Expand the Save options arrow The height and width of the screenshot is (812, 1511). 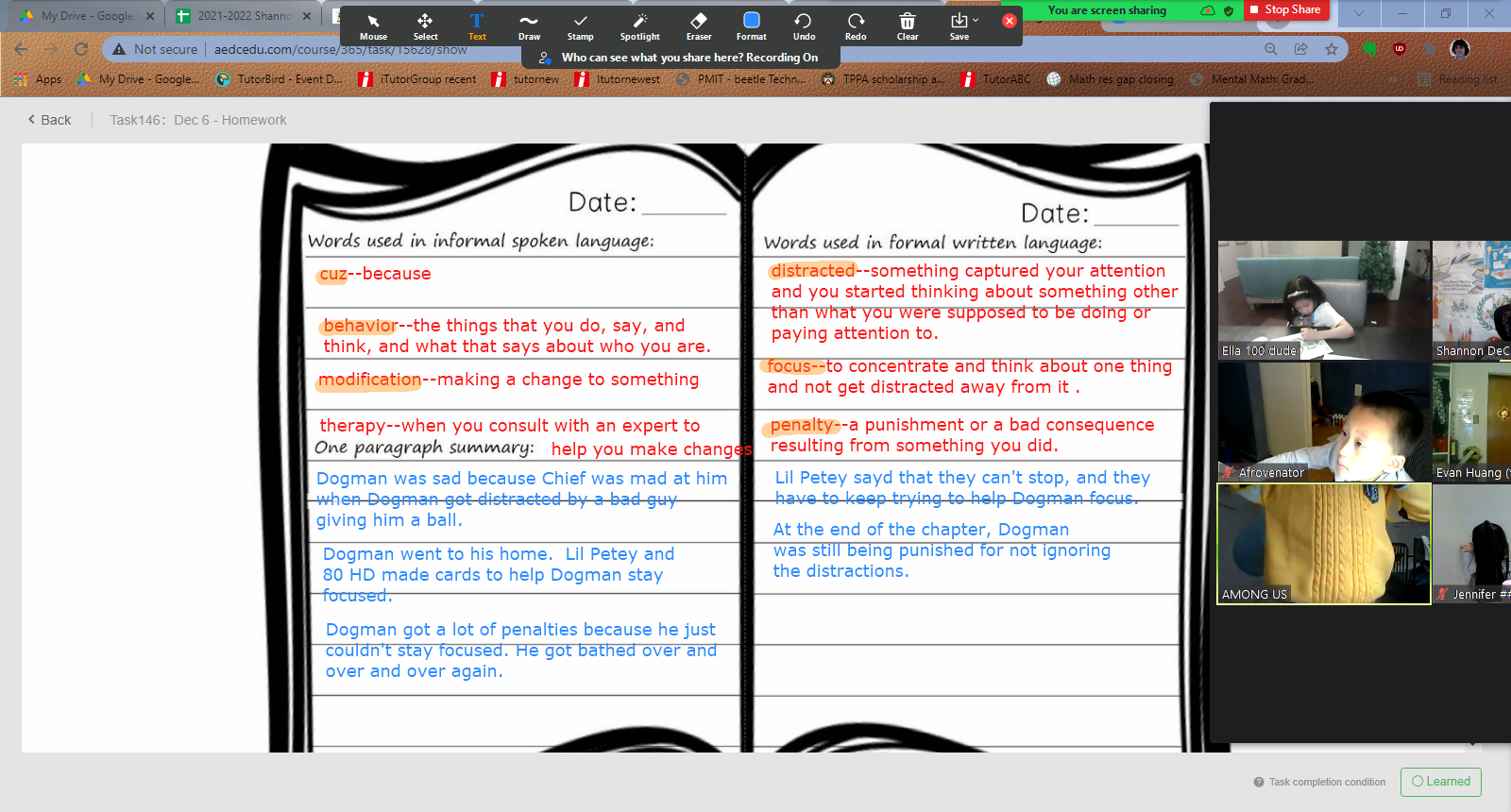(976, 20)
